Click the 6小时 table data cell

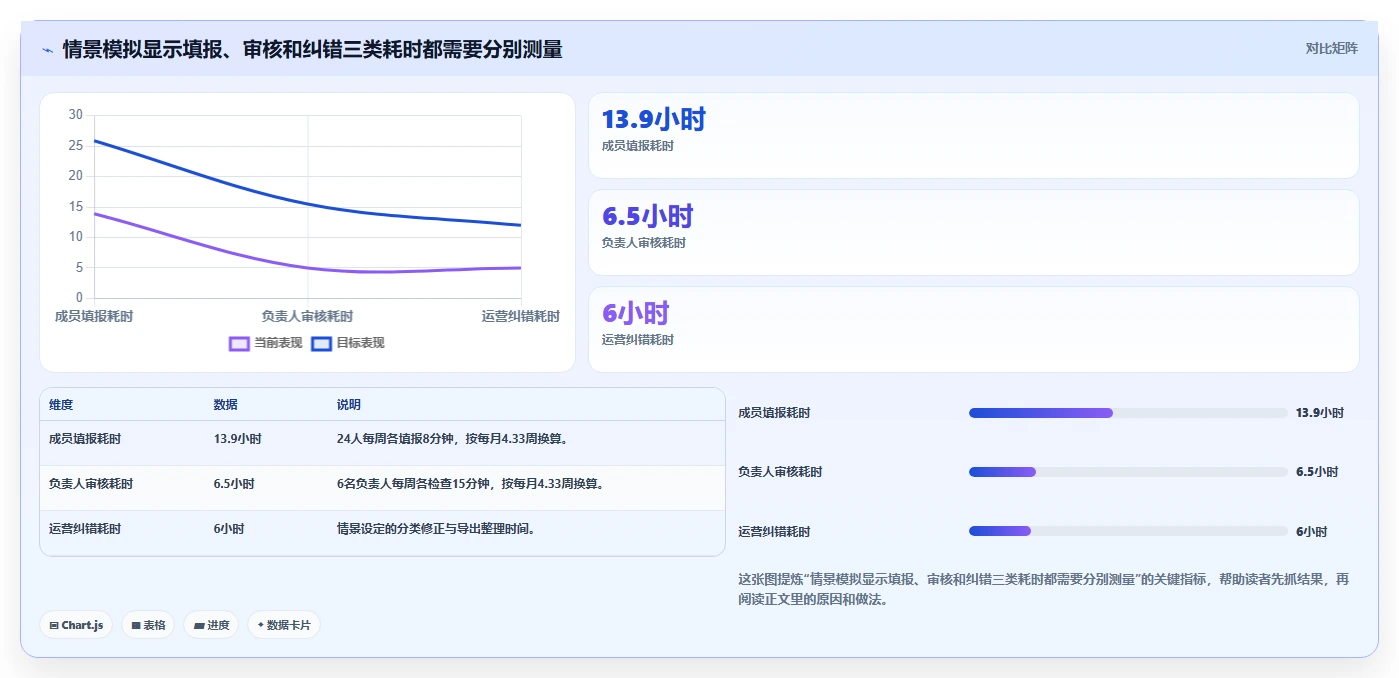(x=228, y=529)
